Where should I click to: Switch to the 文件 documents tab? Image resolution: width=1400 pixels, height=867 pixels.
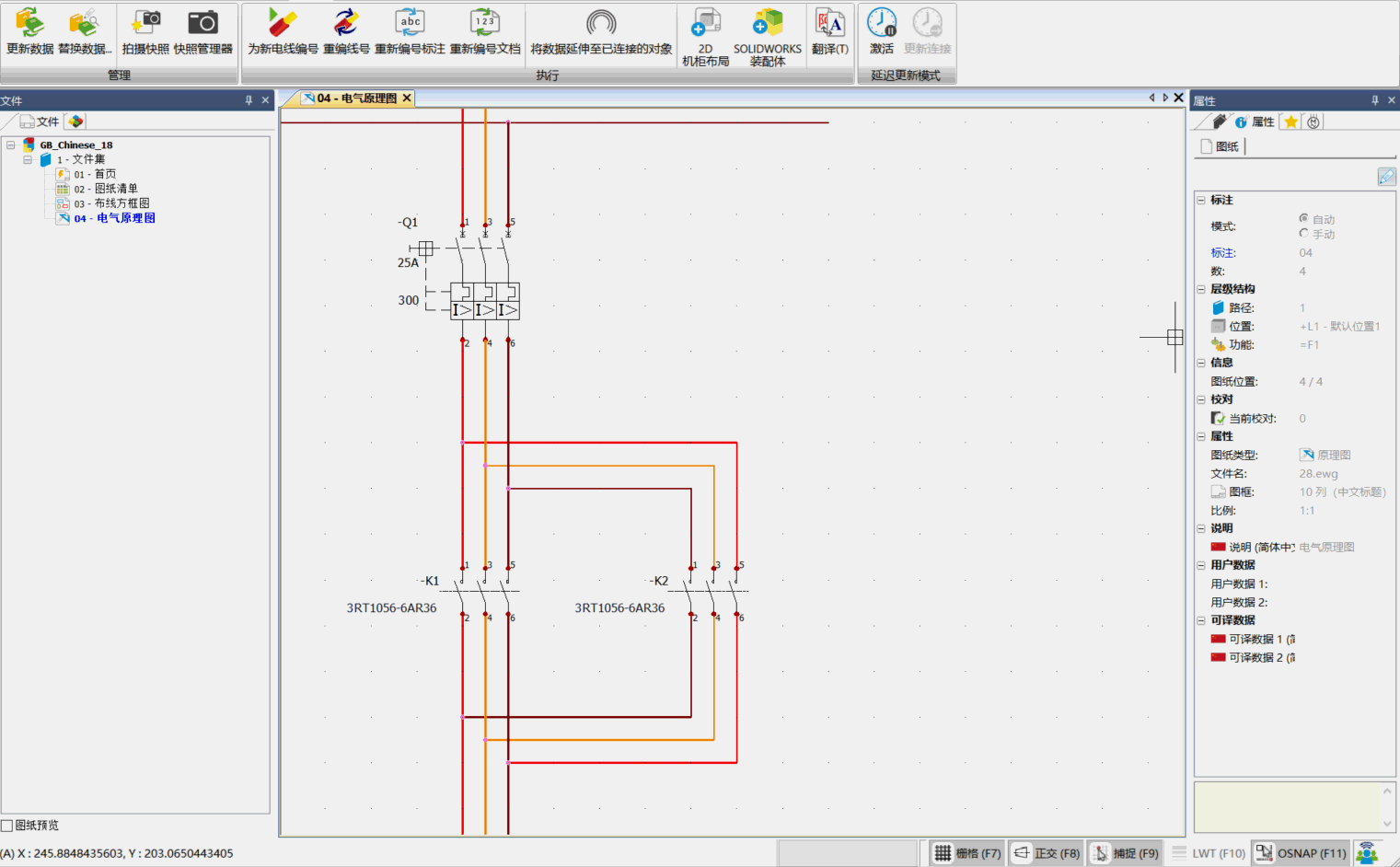click(39, 121)
